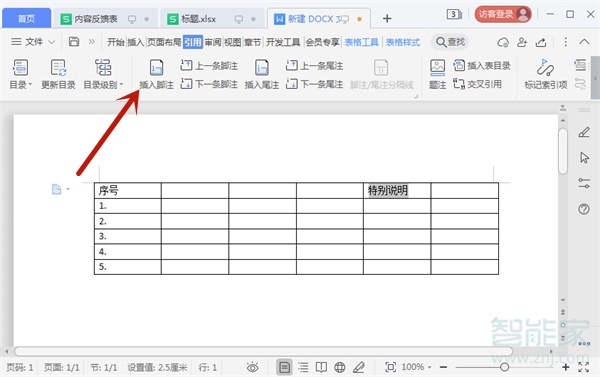This screenshot has height=377, width=600.
Task: Click the share export icon
Action: pos(541,42)
